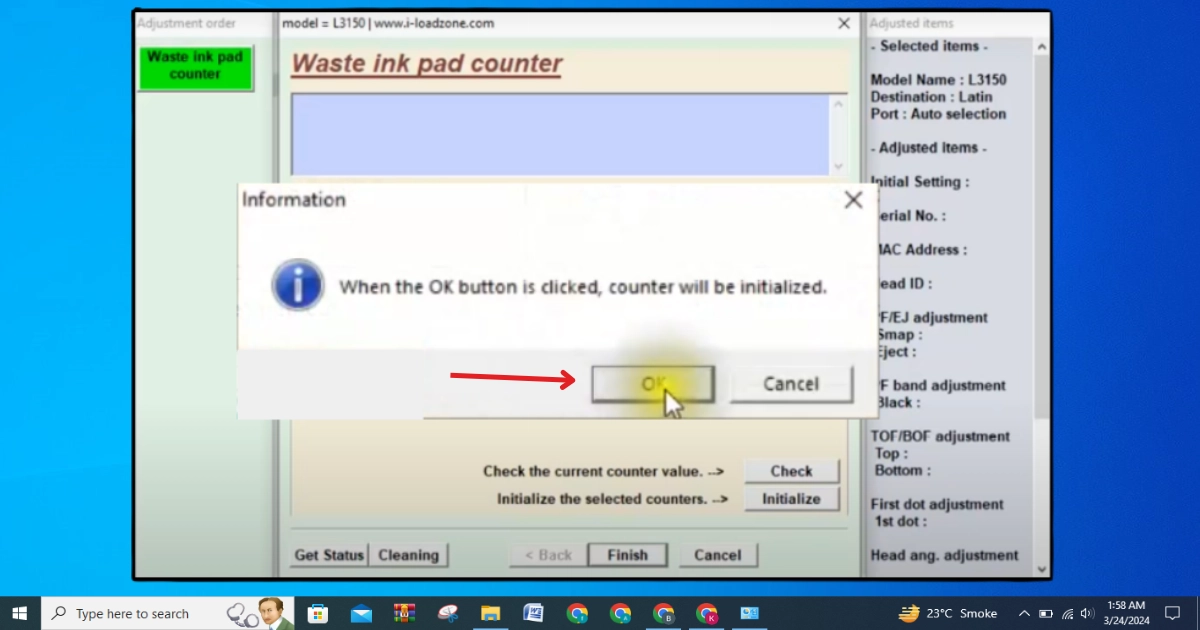Open the notification center icon
The image size is (1200, 630).
tap(1173, 613)
